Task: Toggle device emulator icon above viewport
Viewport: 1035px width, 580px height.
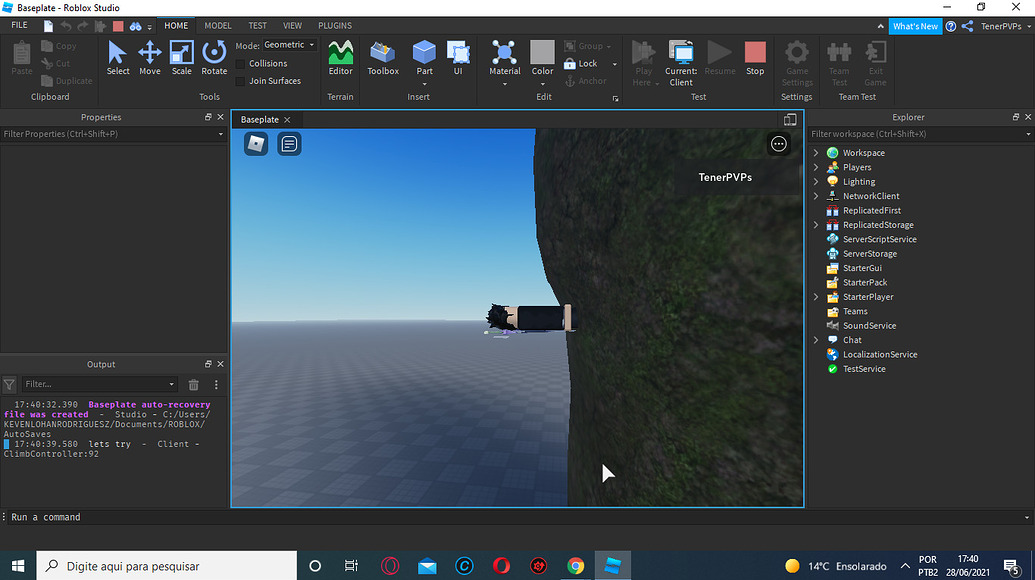Action: (x=790, y=119)
